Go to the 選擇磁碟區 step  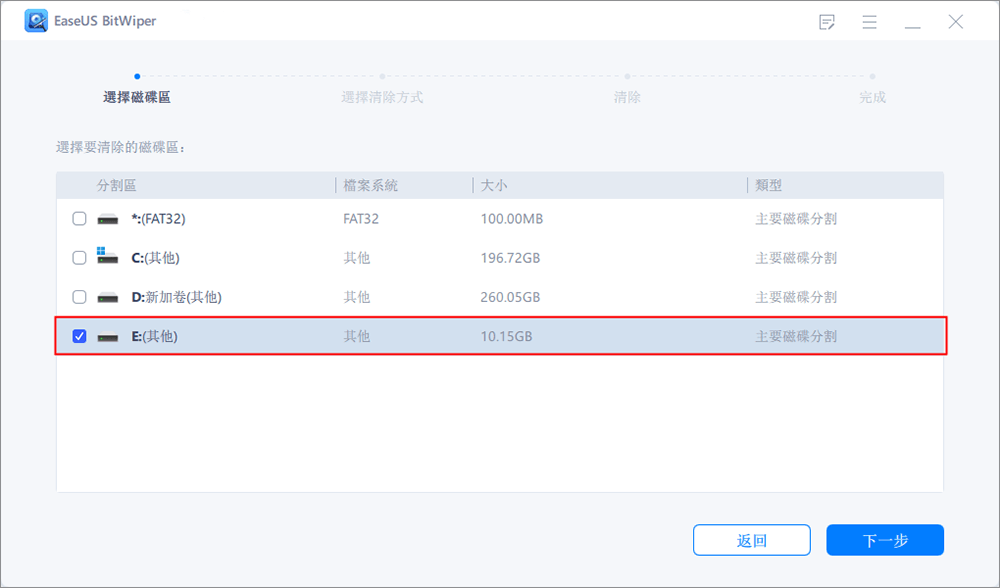(137, 97)
